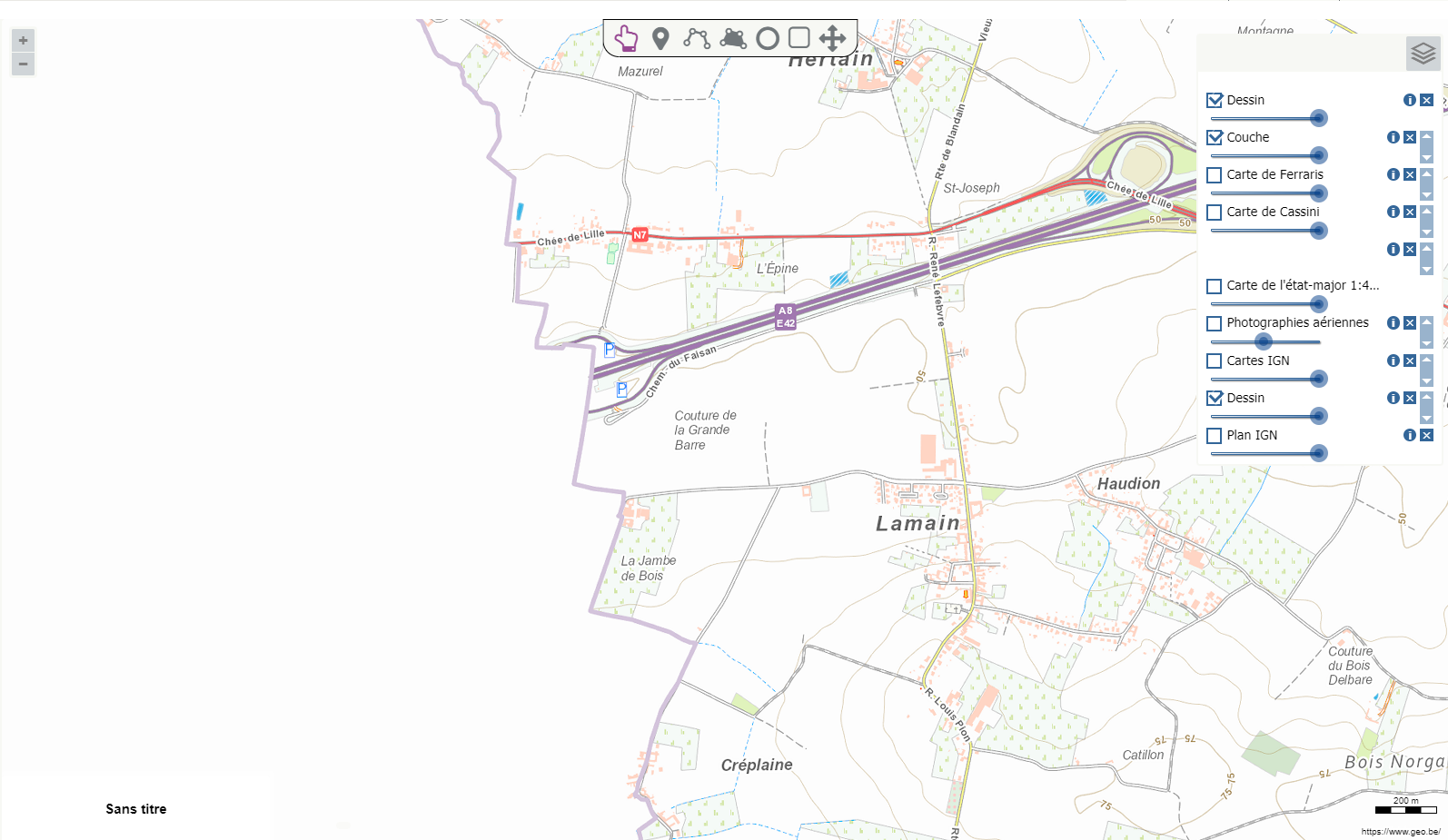Move Photographies aériennes layer down
Viewport: 1448px width, 840px height.
tap(1426, 342)
